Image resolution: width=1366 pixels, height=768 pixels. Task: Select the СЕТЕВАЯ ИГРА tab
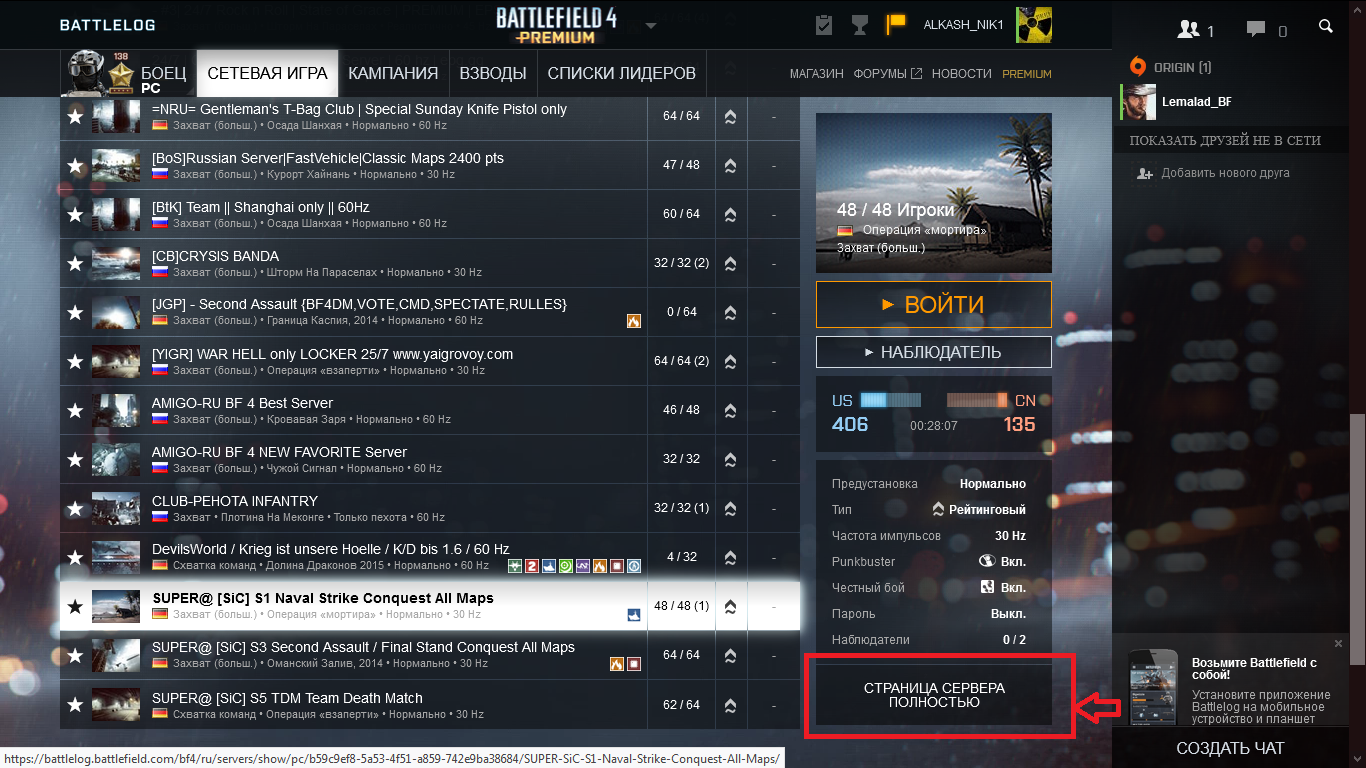[x=267, y=74]
